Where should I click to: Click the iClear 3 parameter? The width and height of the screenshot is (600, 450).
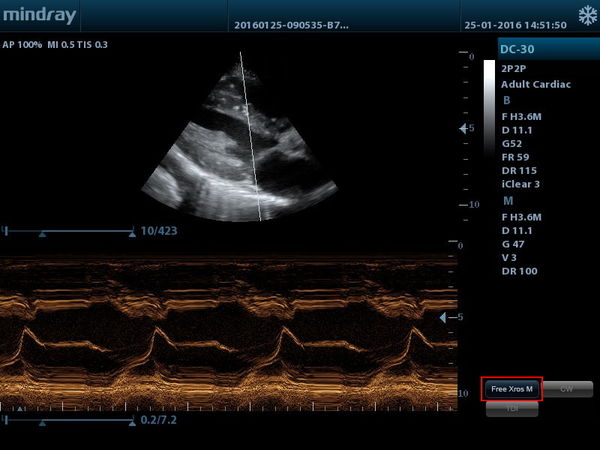(x=520, y=184)
